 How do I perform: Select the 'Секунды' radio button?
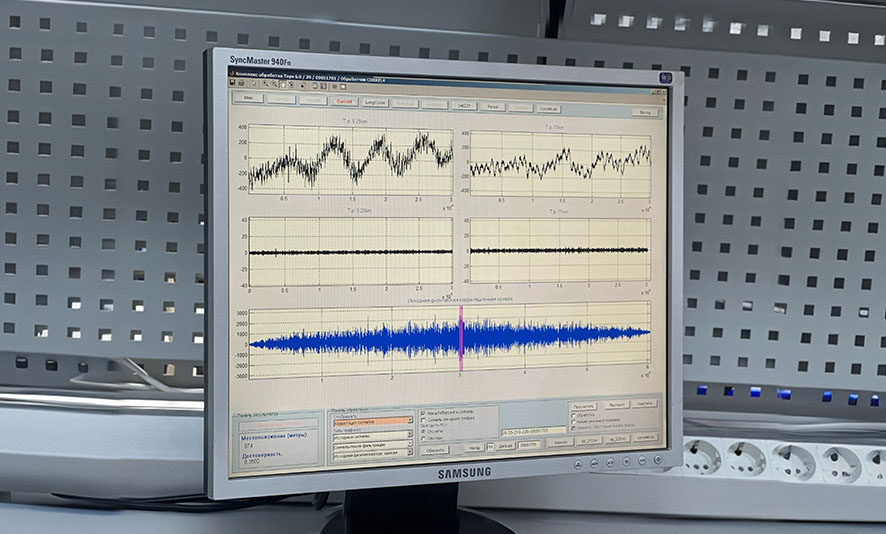coord(423,438)
